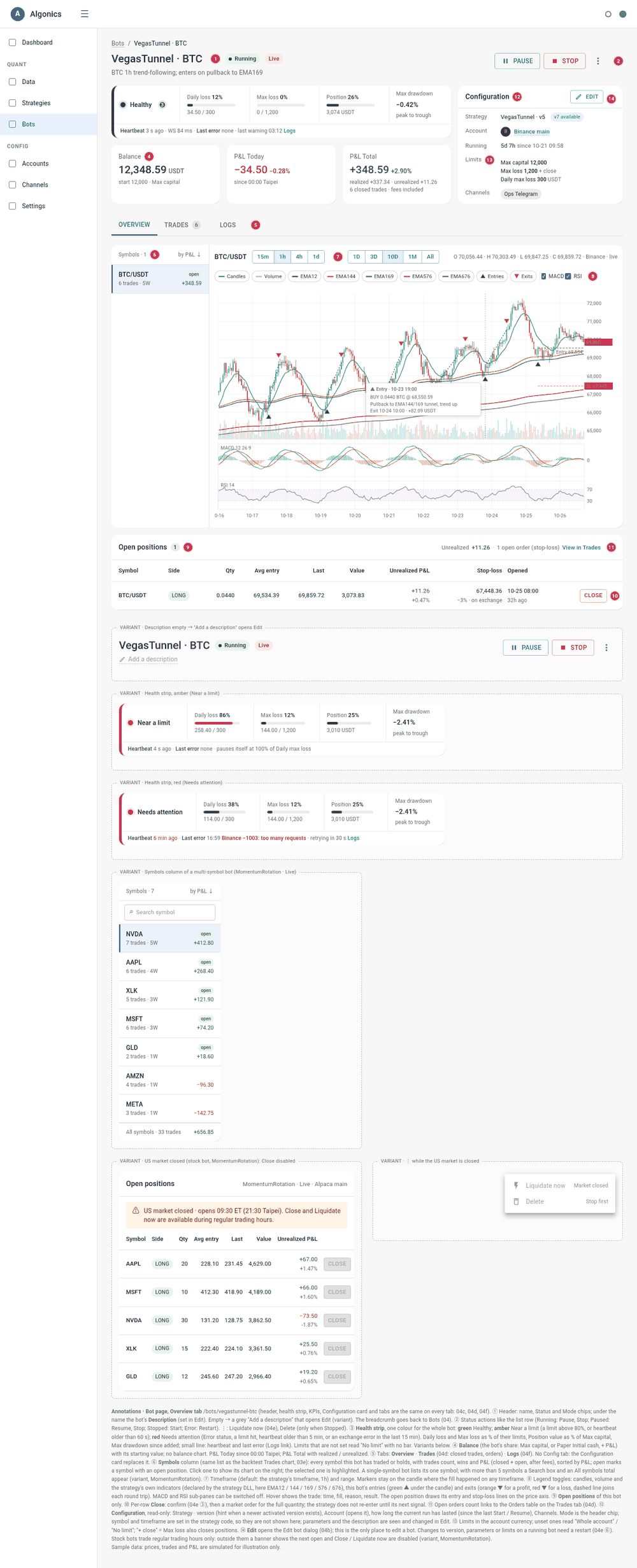Click the lightning icon for Liquidate now

tap(516, 1185)
